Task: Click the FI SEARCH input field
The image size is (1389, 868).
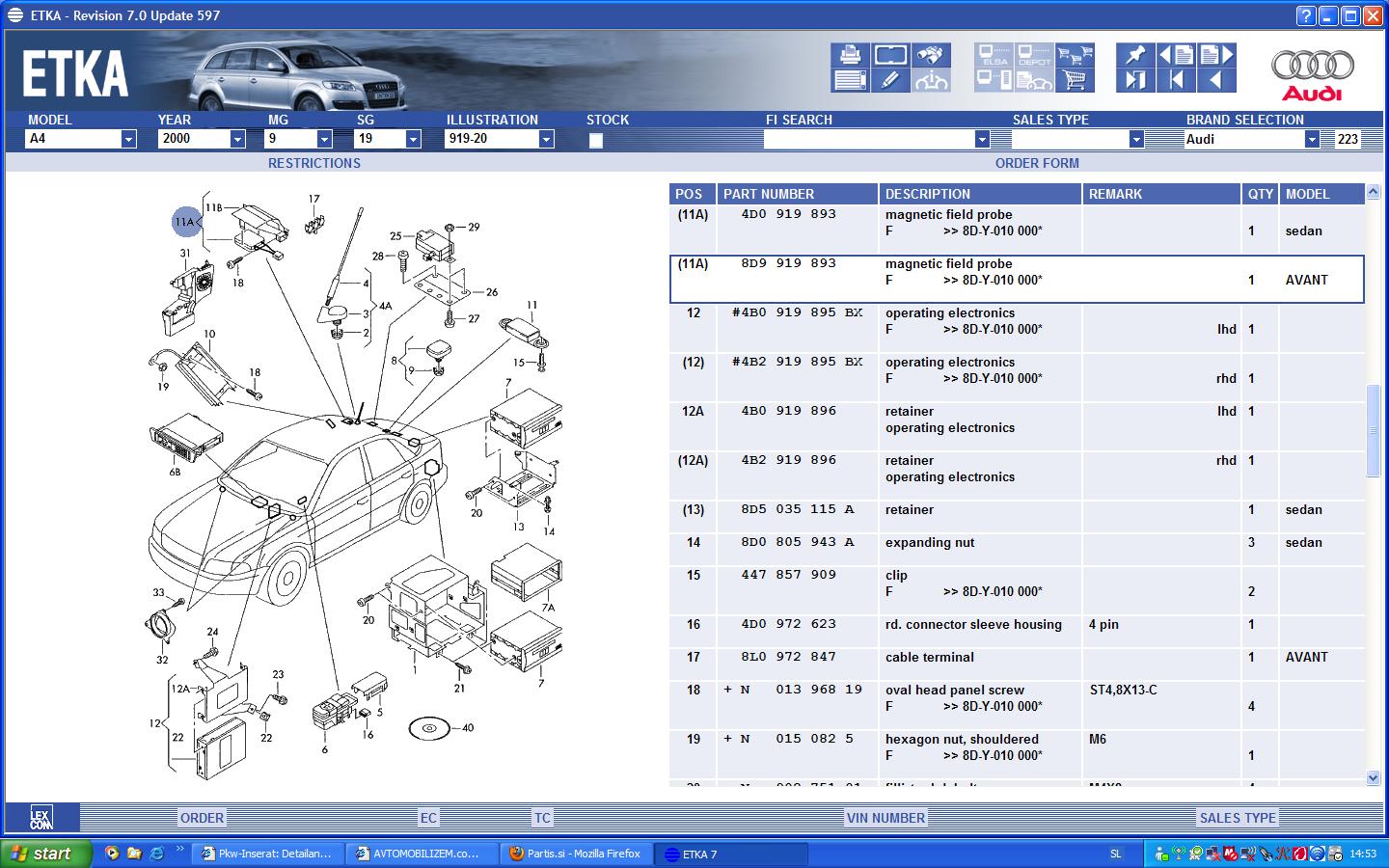Action: (x=869, y=140)
